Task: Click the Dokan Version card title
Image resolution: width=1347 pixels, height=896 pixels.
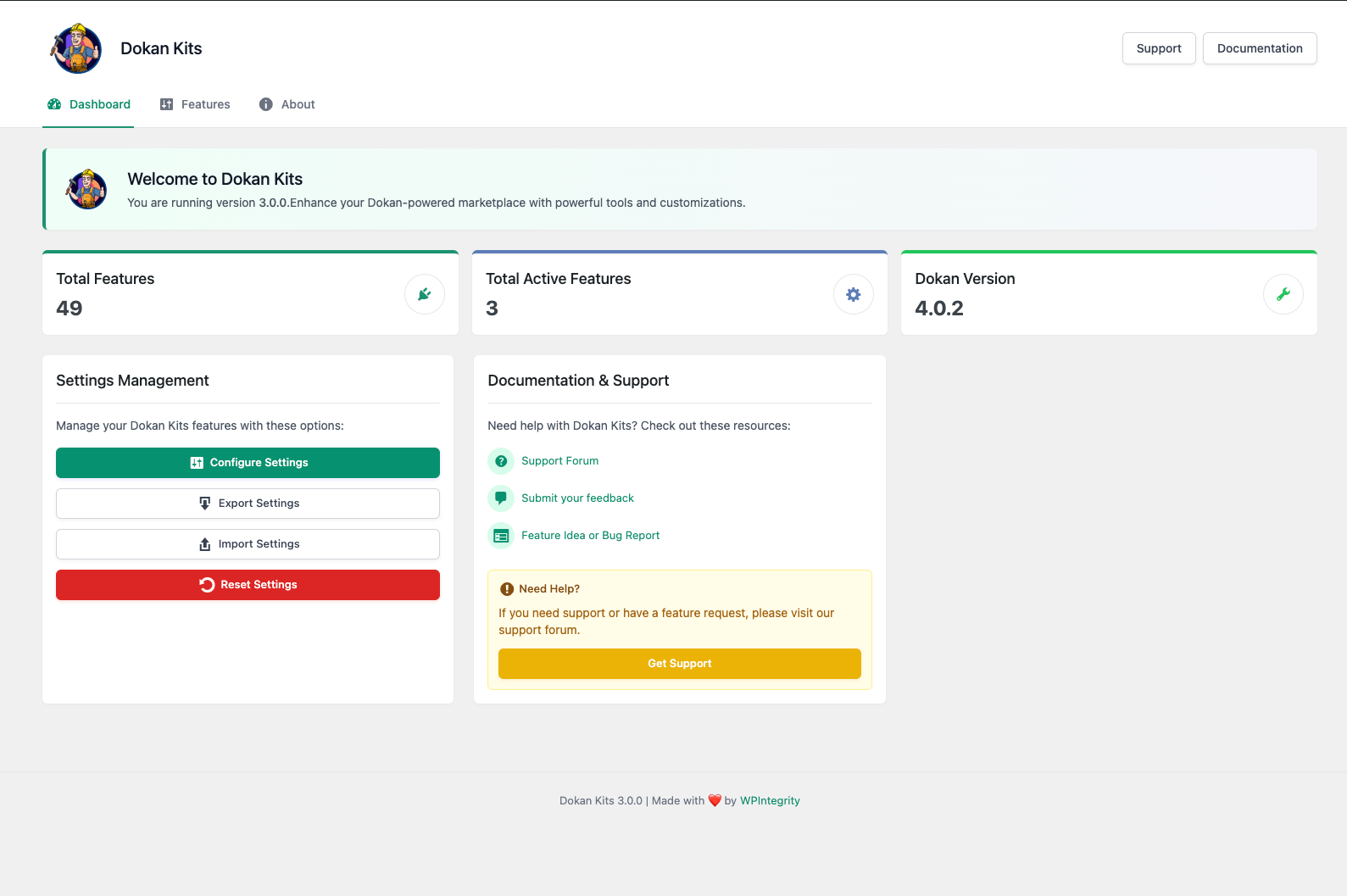Action: coord(965,279)
